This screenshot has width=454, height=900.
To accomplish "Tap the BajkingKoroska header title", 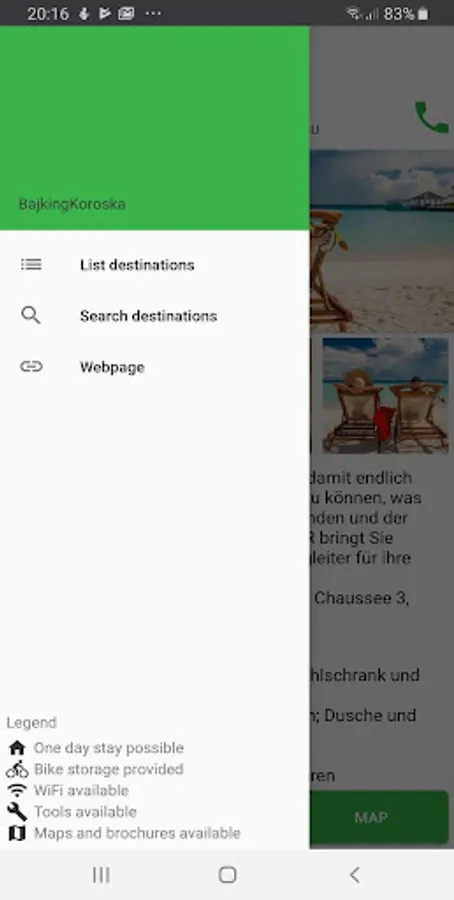I will pos(72,204).
